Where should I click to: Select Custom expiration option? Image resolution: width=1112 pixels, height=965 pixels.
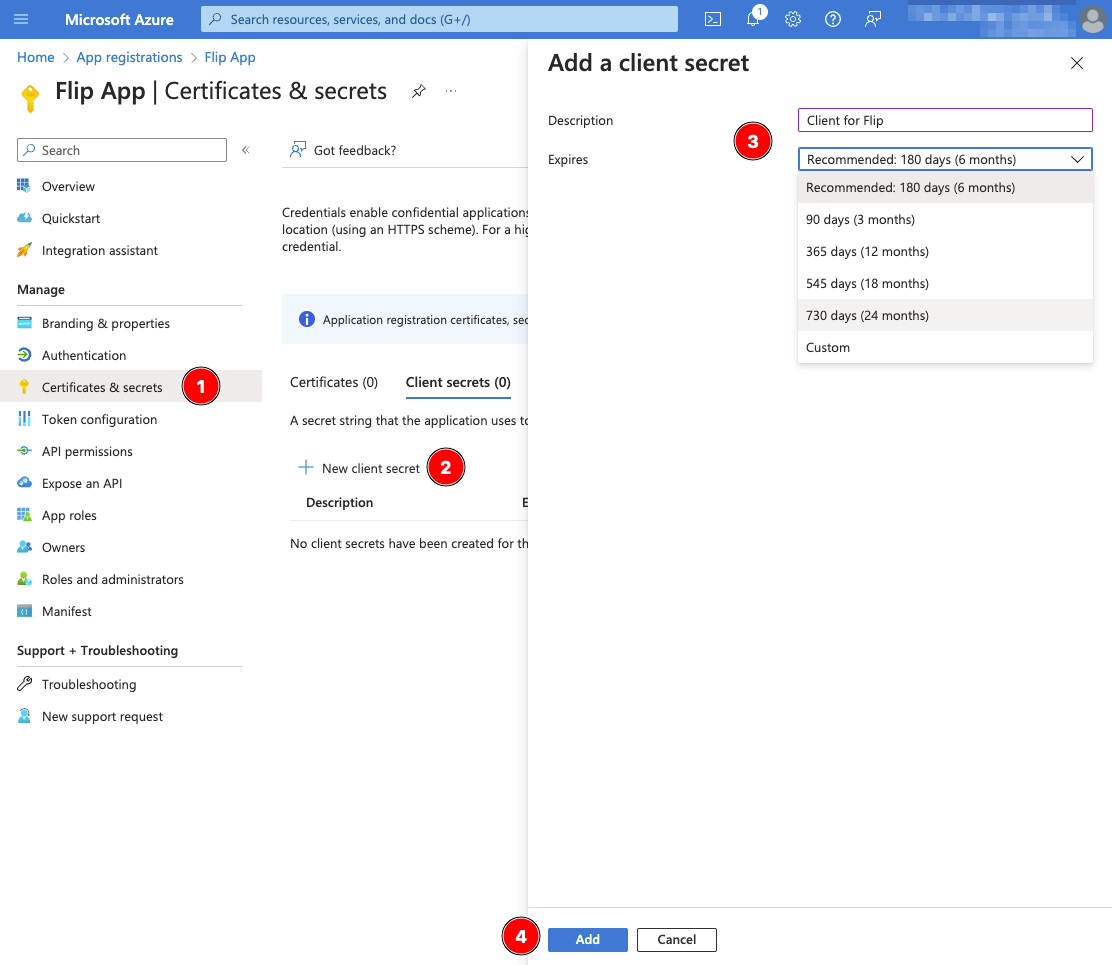[945, 347]
